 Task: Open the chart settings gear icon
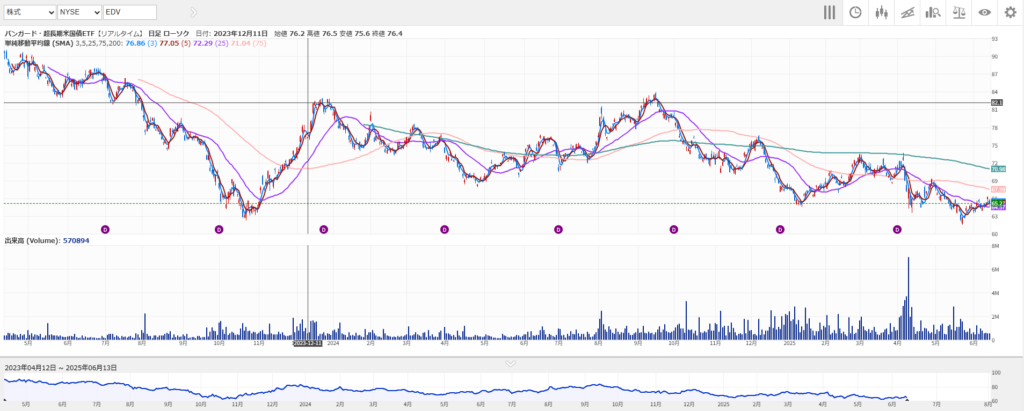point(1010,12)
